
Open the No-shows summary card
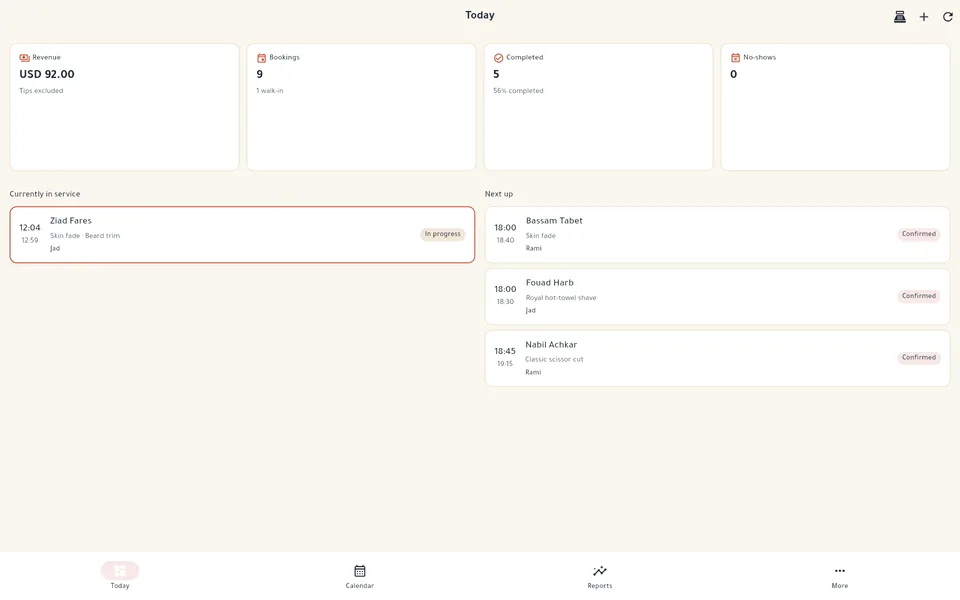pyautogui.click(x=835, y=107)
